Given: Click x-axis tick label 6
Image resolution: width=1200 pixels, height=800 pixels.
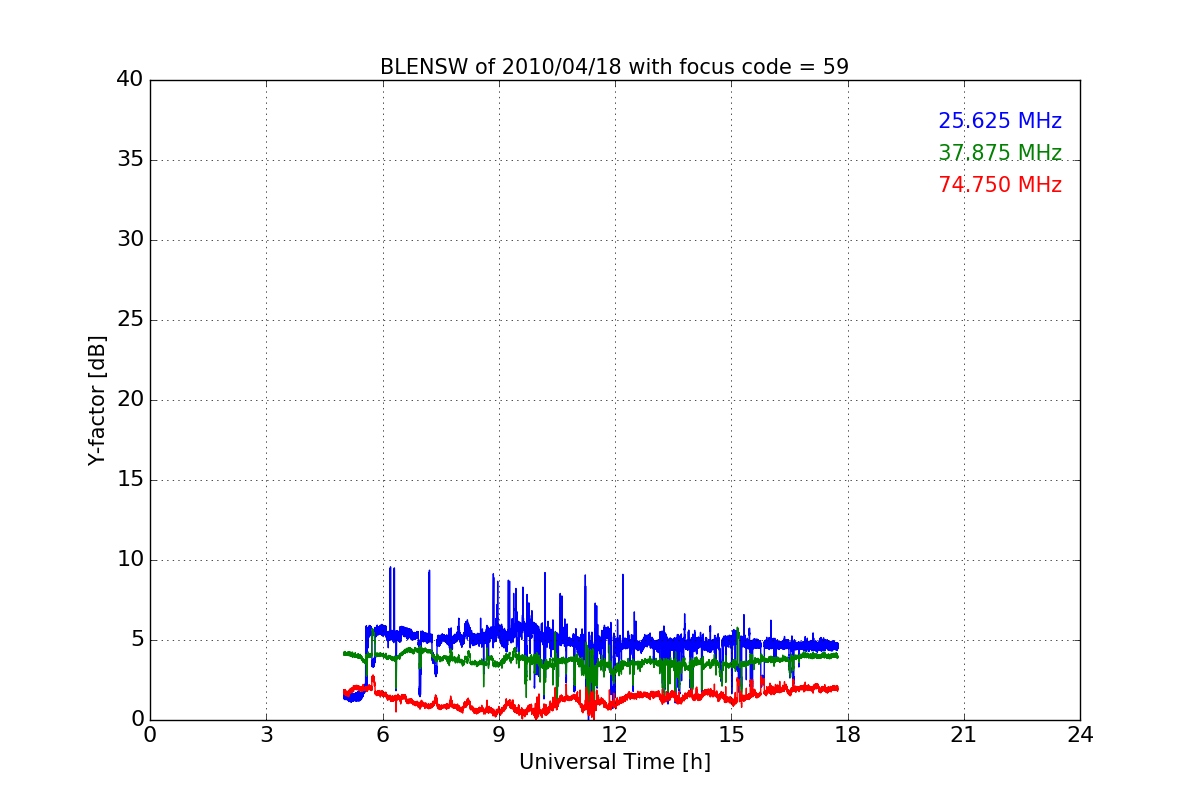Looking at the screenshot, I should click(x=383, y=735).
